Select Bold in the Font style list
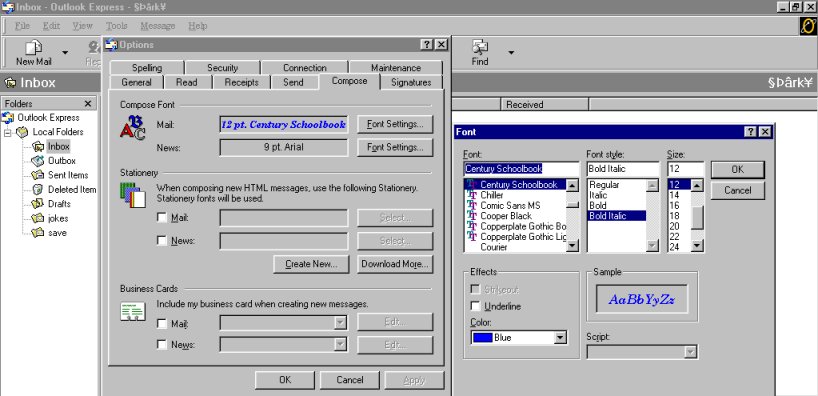818x396 pixels. [x=598, y=206]
